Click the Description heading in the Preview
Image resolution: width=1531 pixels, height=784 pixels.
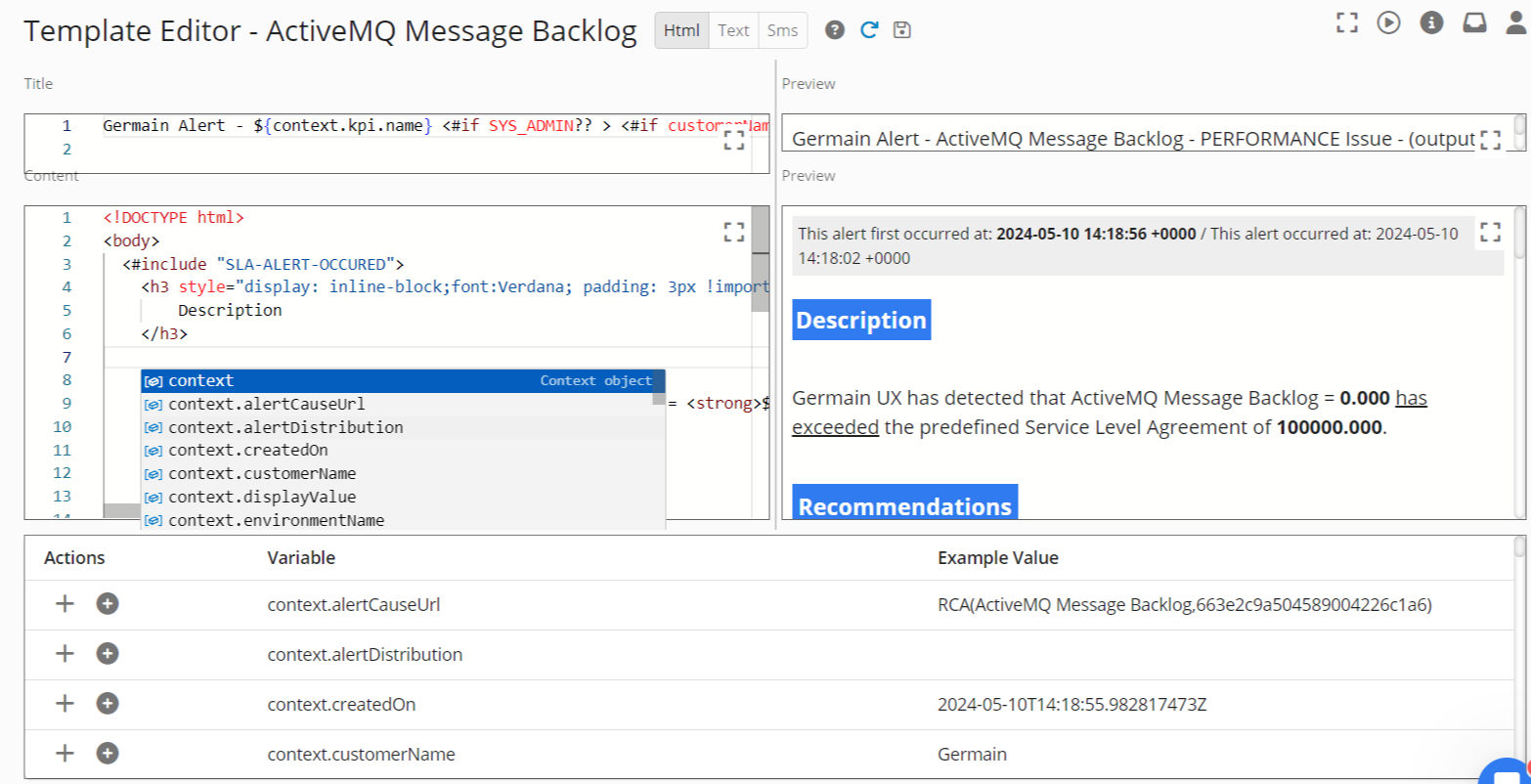pos(861,321)
